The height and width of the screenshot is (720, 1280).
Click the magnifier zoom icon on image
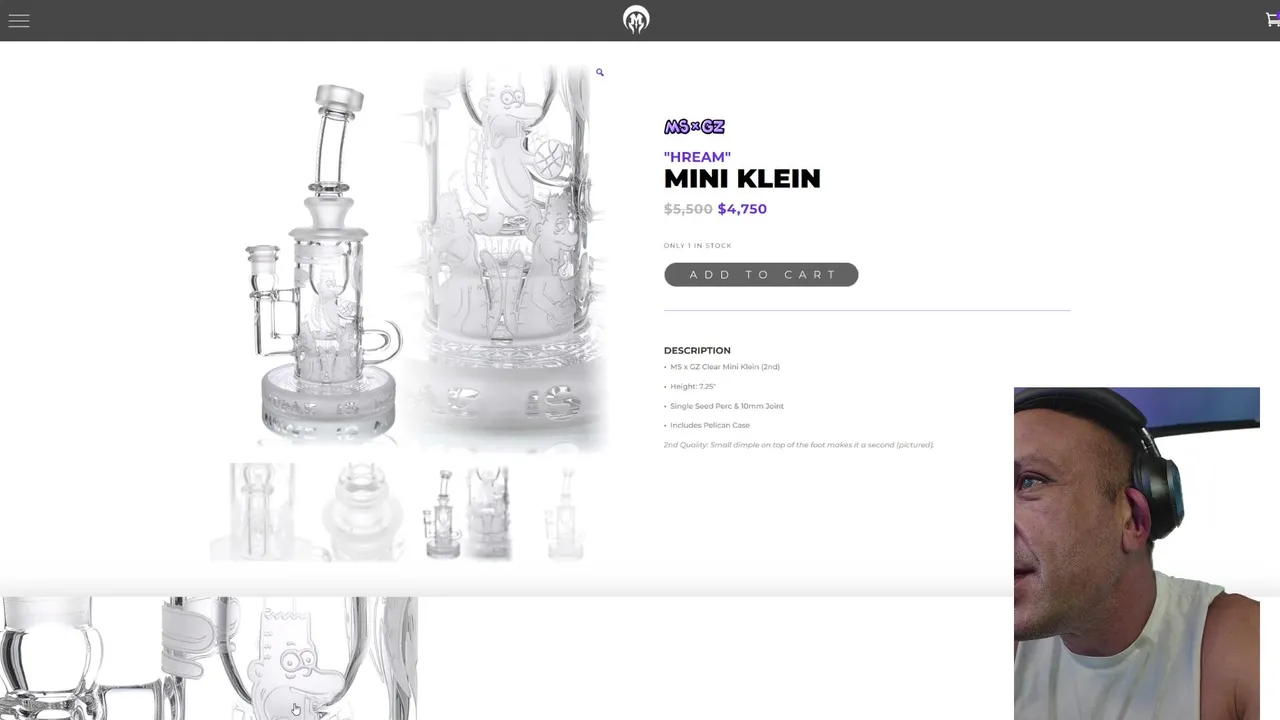pos(600,72)
